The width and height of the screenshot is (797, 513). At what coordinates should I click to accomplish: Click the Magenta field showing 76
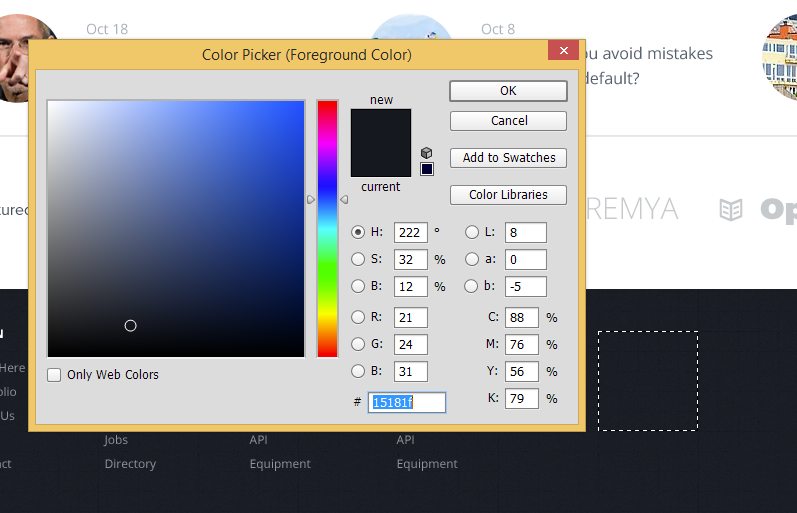(x=522, y=344)
